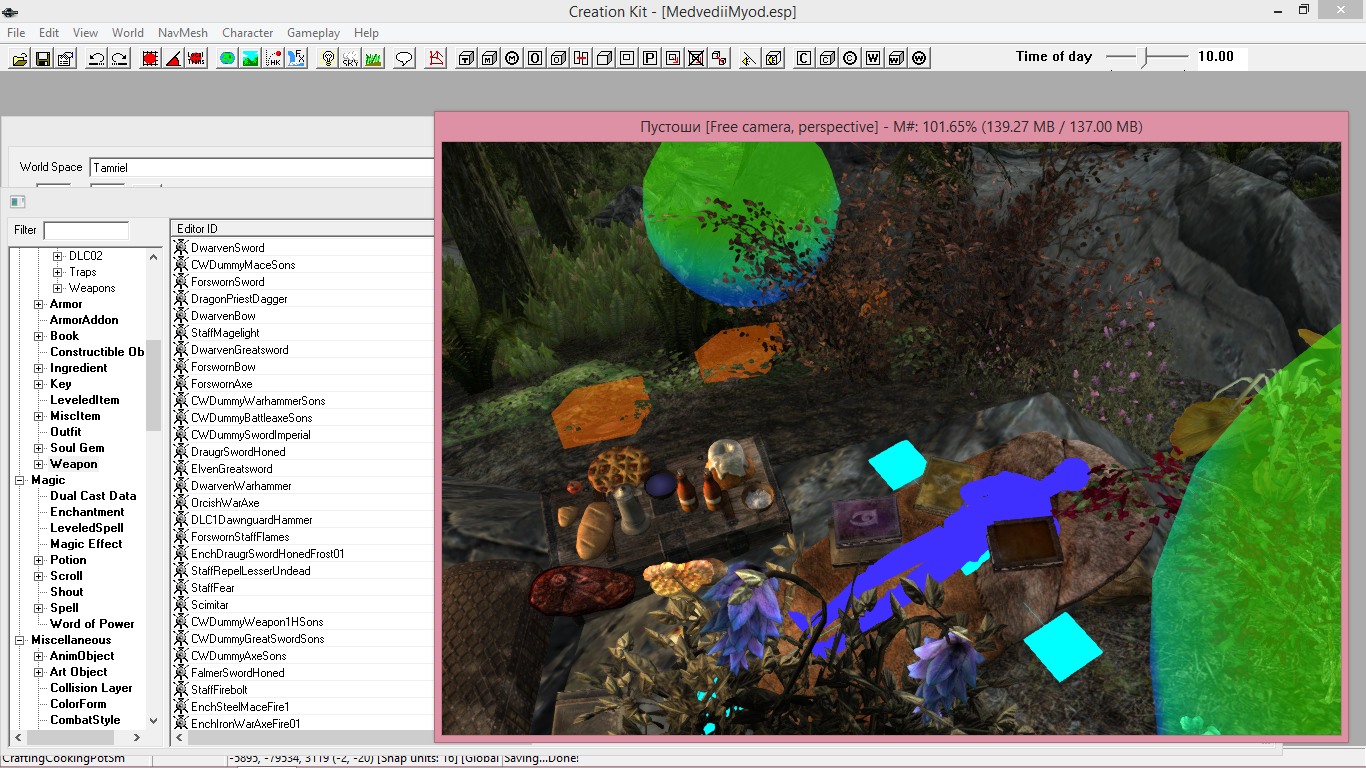
Task: Click the HK Havok toolbar icon
Action: coord(273,59)
